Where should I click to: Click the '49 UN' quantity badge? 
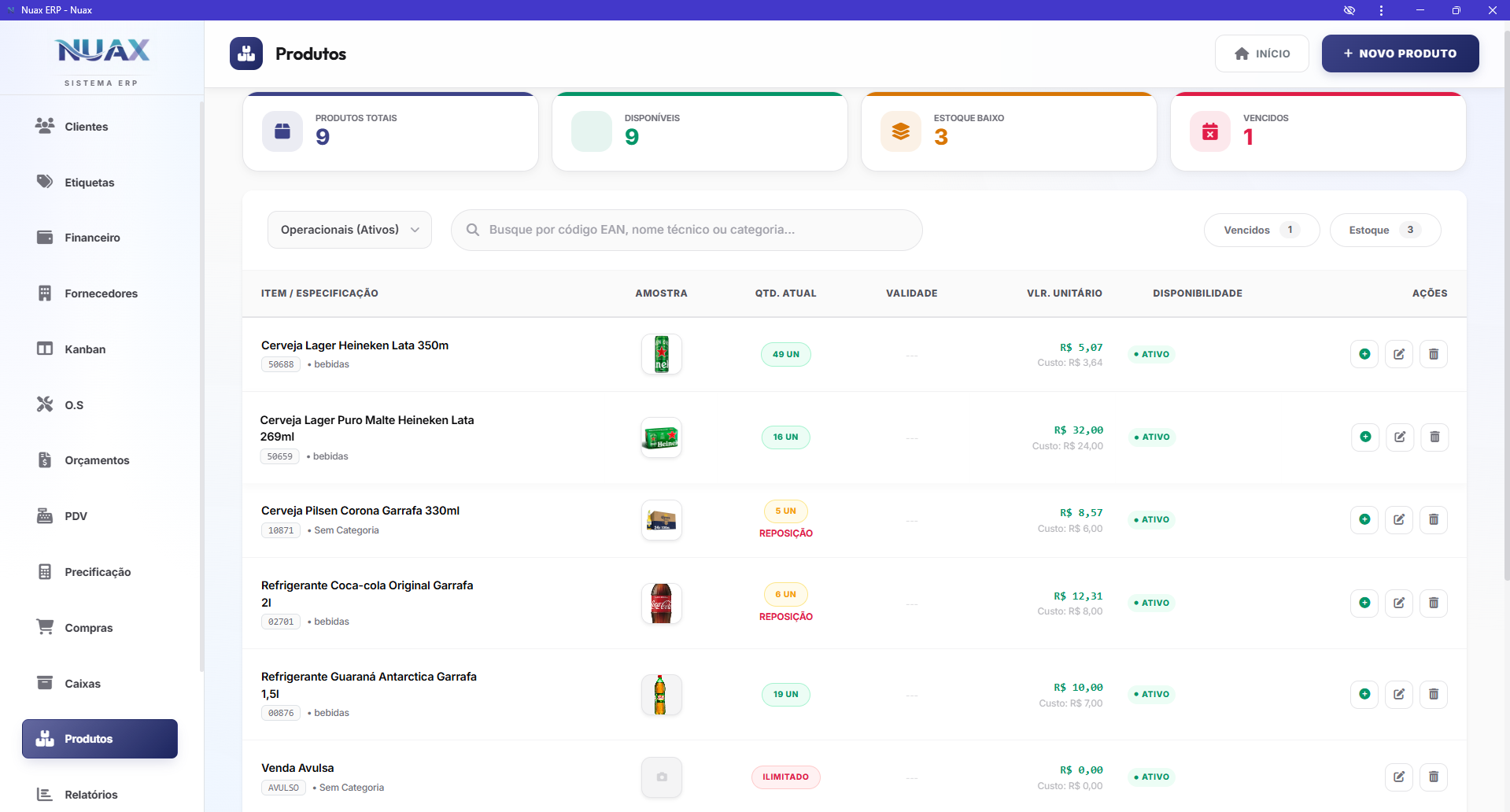(x=786, y=354)
